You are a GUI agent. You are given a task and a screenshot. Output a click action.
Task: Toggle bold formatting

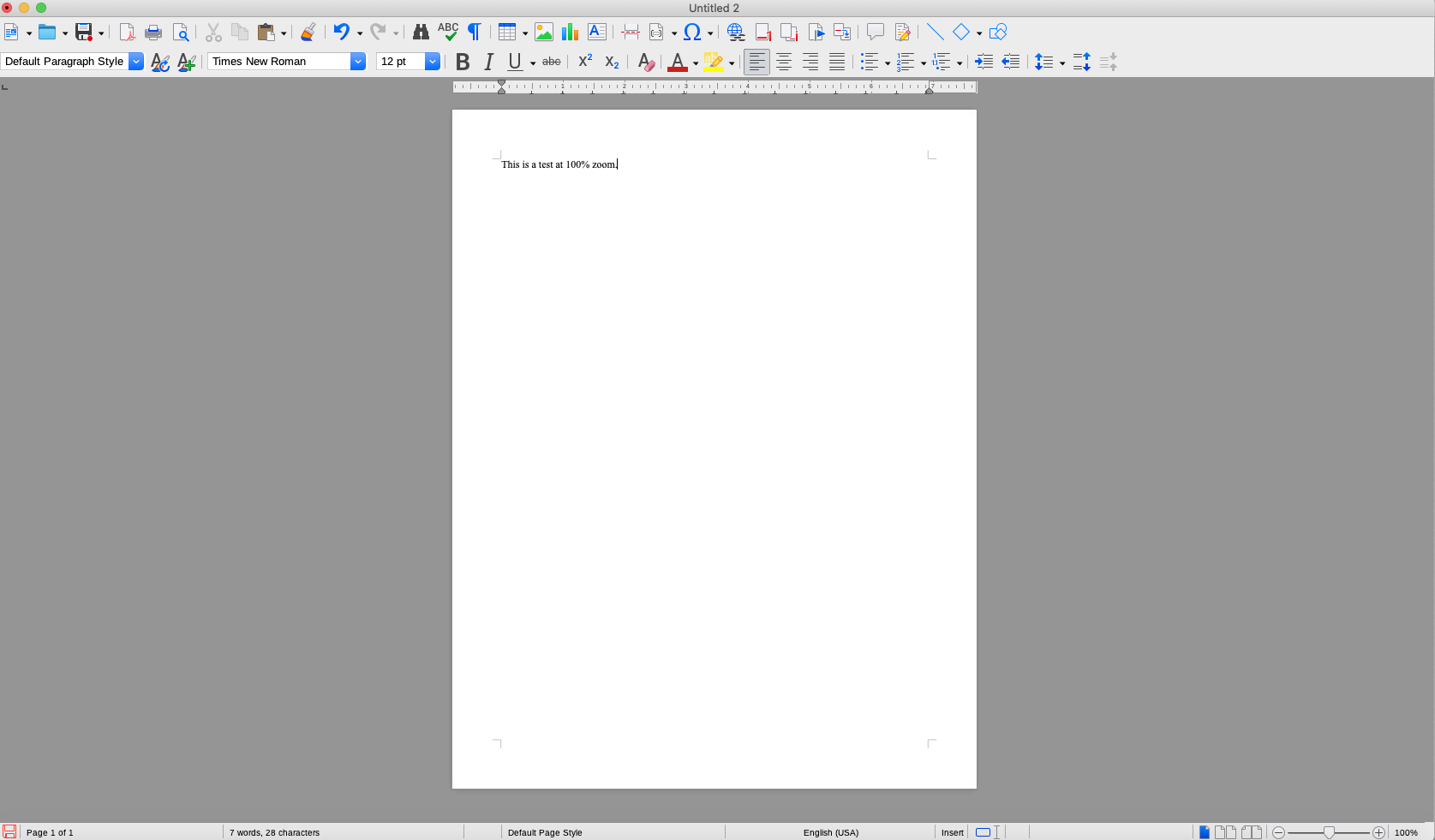(463, 62)
